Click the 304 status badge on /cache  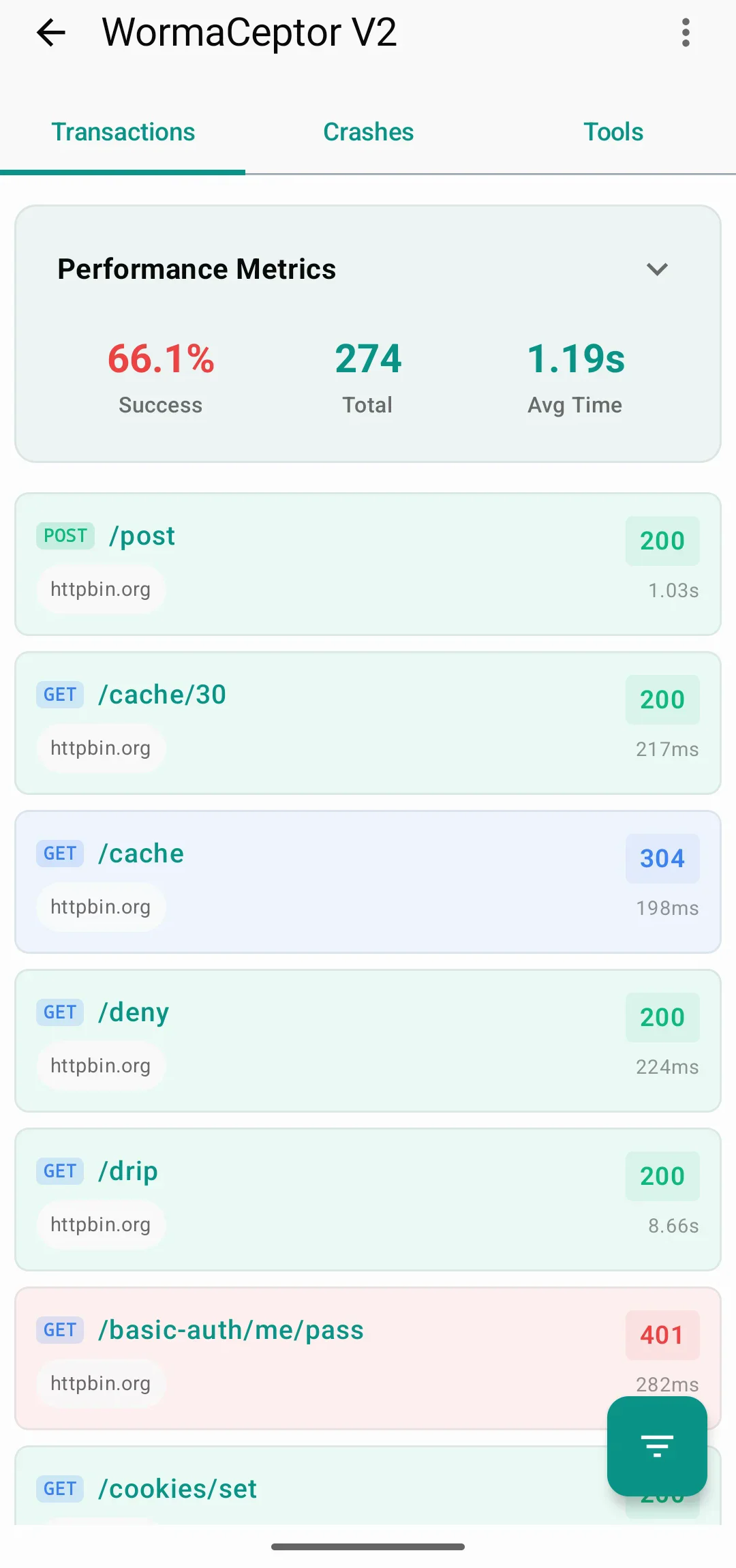661,858
